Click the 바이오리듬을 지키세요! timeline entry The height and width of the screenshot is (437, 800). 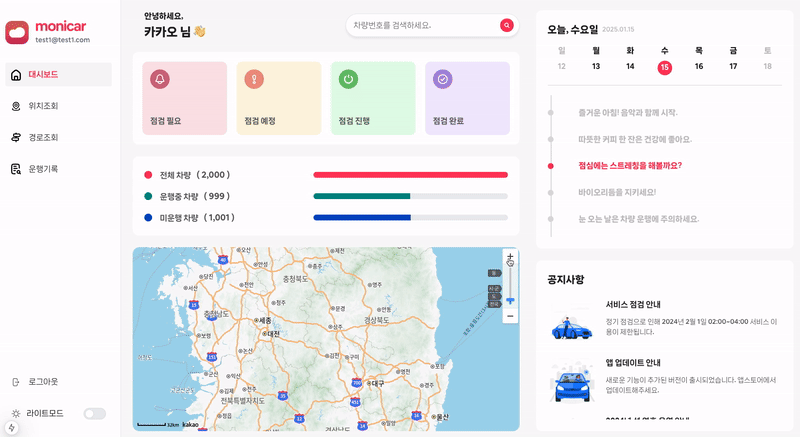pos(617,192)
